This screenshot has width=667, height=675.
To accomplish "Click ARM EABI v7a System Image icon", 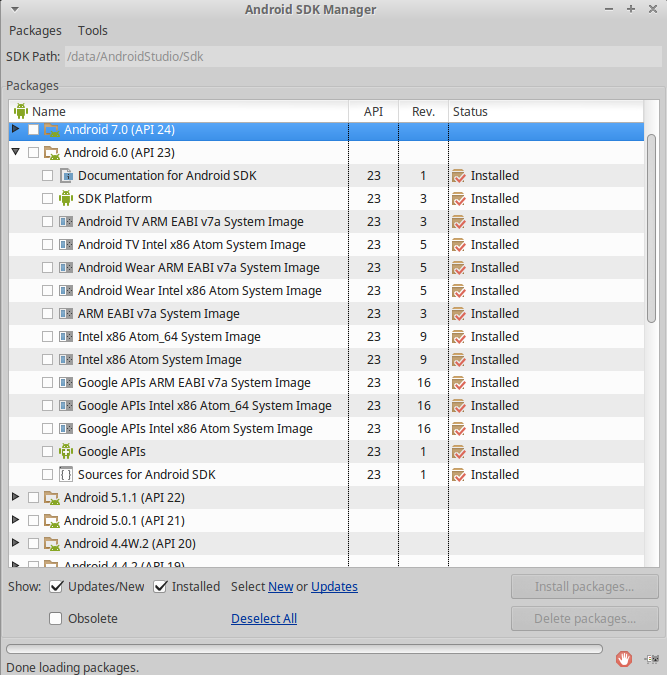I will pyautogui.click(x=66, y=314).
